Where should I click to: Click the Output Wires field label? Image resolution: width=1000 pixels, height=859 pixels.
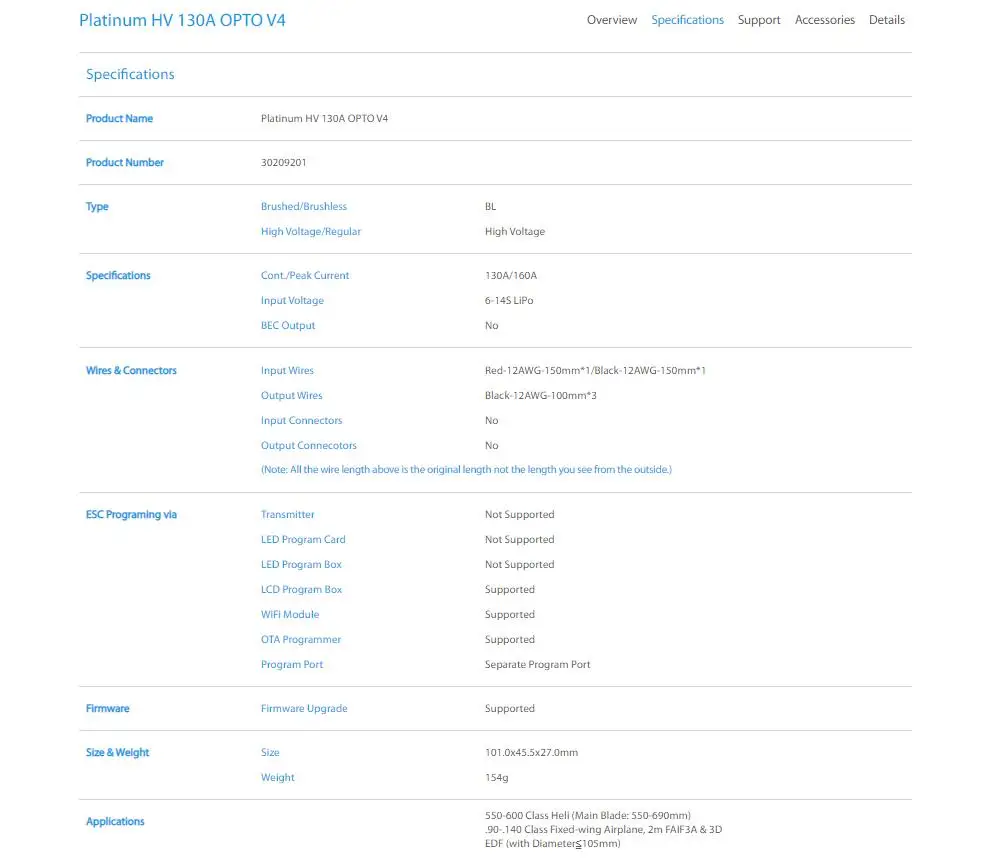[291, 395]
